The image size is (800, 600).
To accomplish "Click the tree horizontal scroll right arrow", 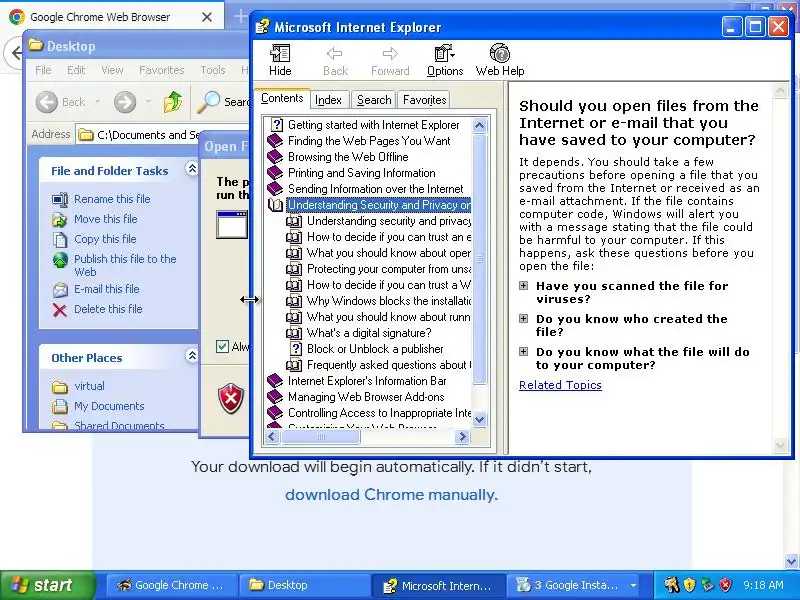I will tap(462, 436).
